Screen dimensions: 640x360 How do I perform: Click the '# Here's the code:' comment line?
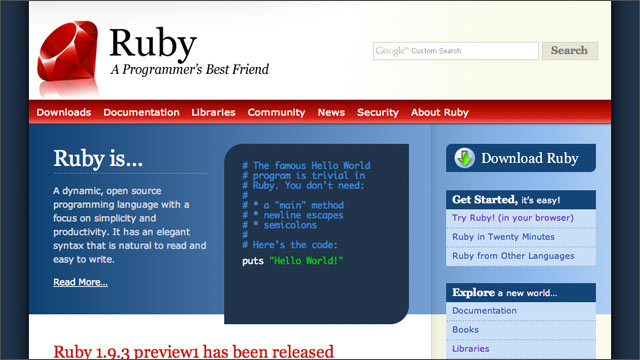(x=290, y=245)
